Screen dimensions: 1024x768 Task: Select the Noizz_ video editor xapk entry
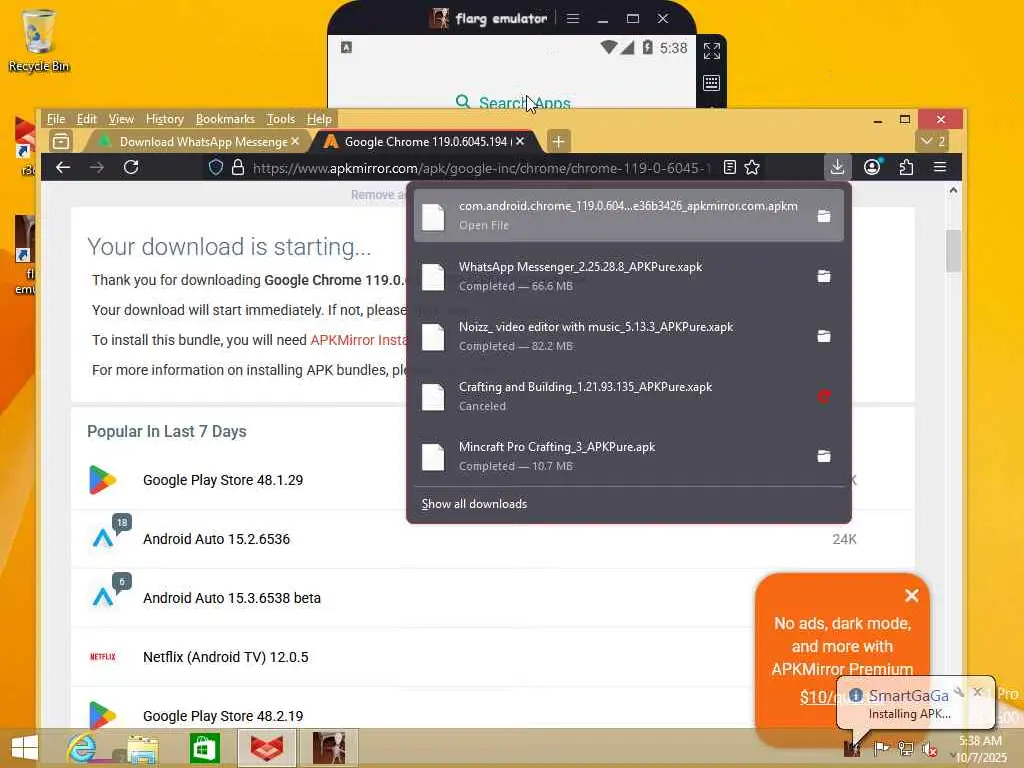[628, 336]
